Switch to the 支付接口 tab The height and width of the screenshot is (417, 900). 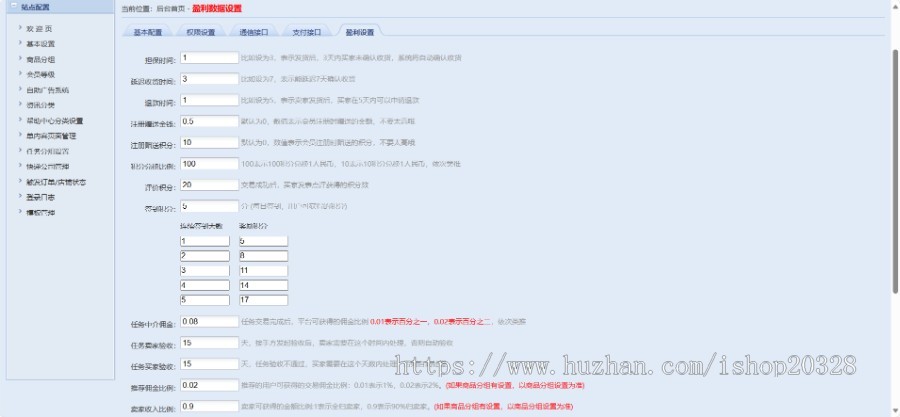pyautogui.click(x=307, y=32)
